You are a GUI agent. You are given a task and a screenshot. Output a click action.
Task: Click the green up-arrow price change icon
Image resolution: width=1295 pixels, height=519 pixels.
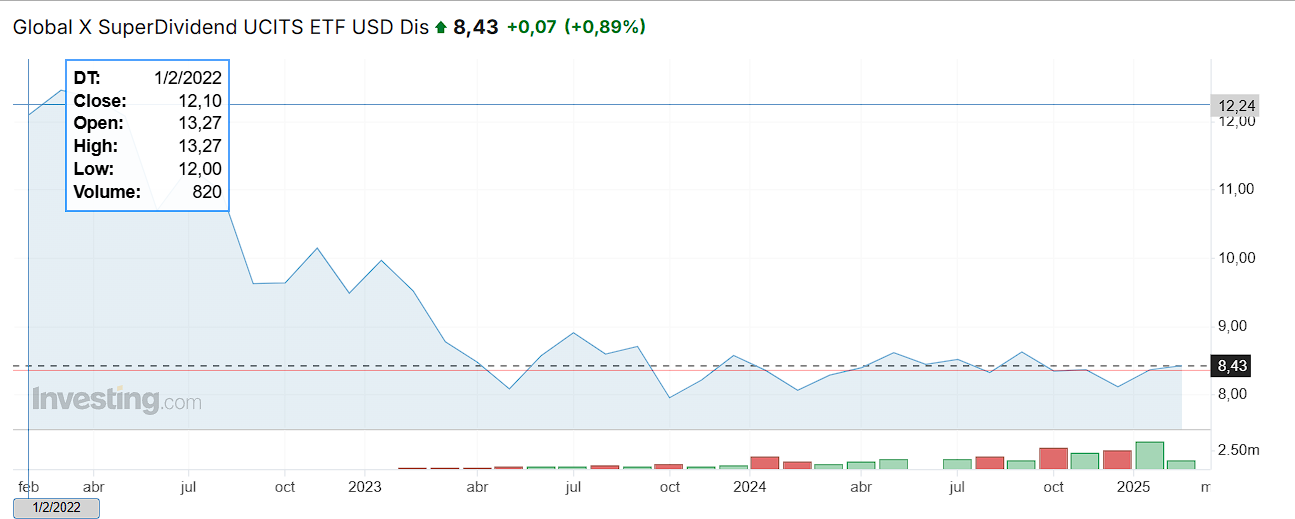tap(440, 28)
